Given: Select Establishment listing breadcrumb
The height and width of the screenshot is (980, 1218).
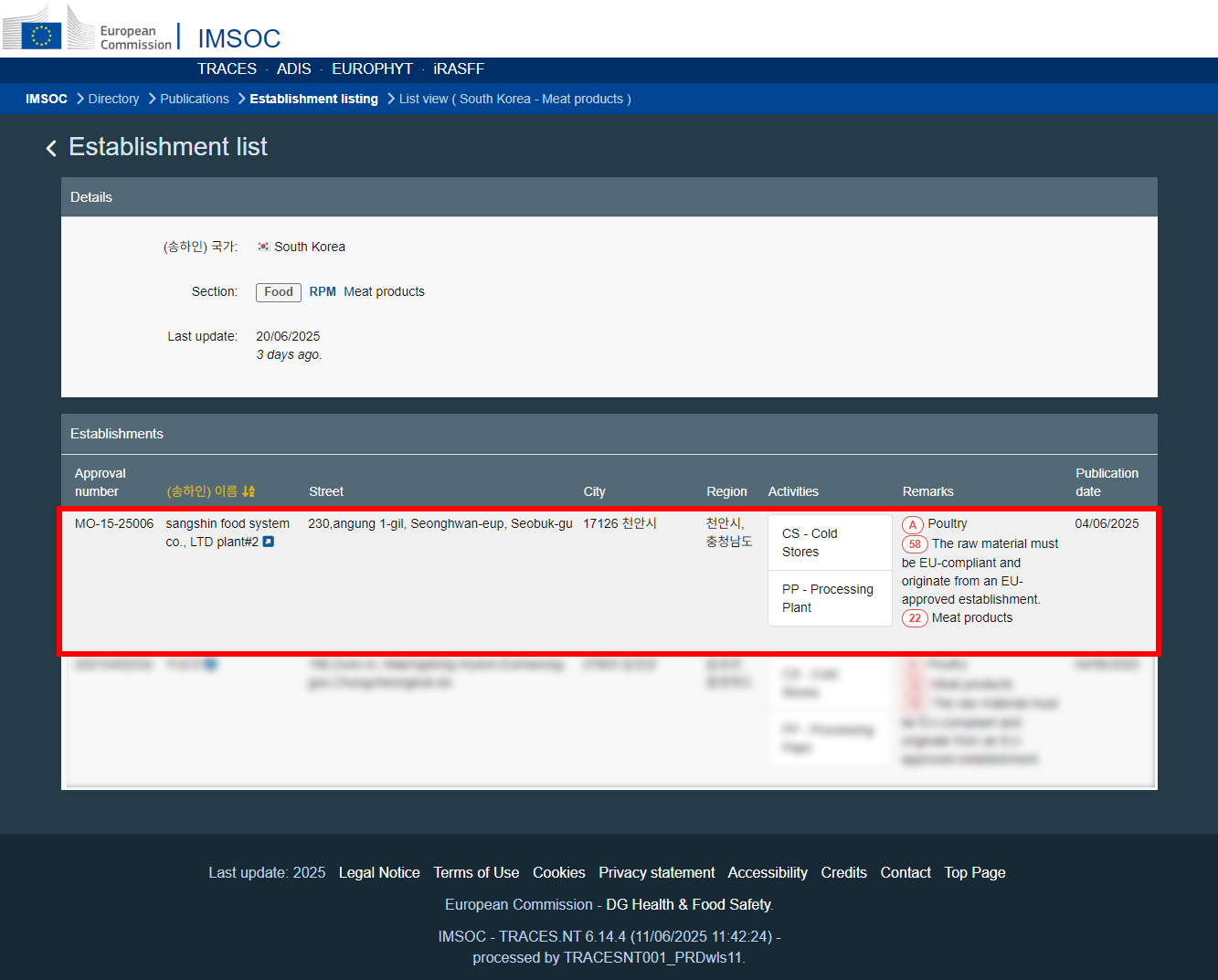Looking at the screenshot, I should click(313, 99).
